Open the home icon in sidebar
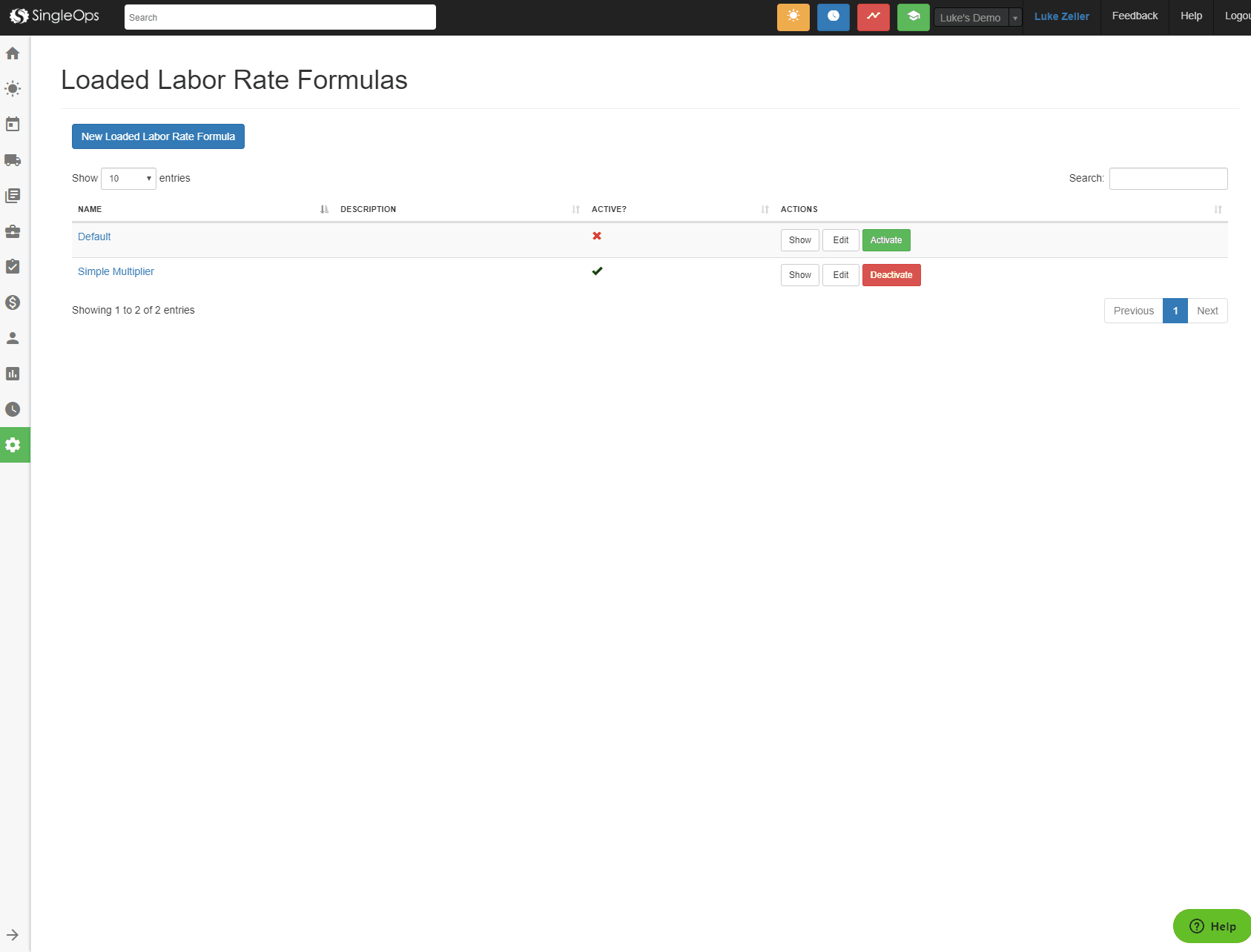This screenshot has height=952, width=1251. pyautogui.click(x=13, y=53)
